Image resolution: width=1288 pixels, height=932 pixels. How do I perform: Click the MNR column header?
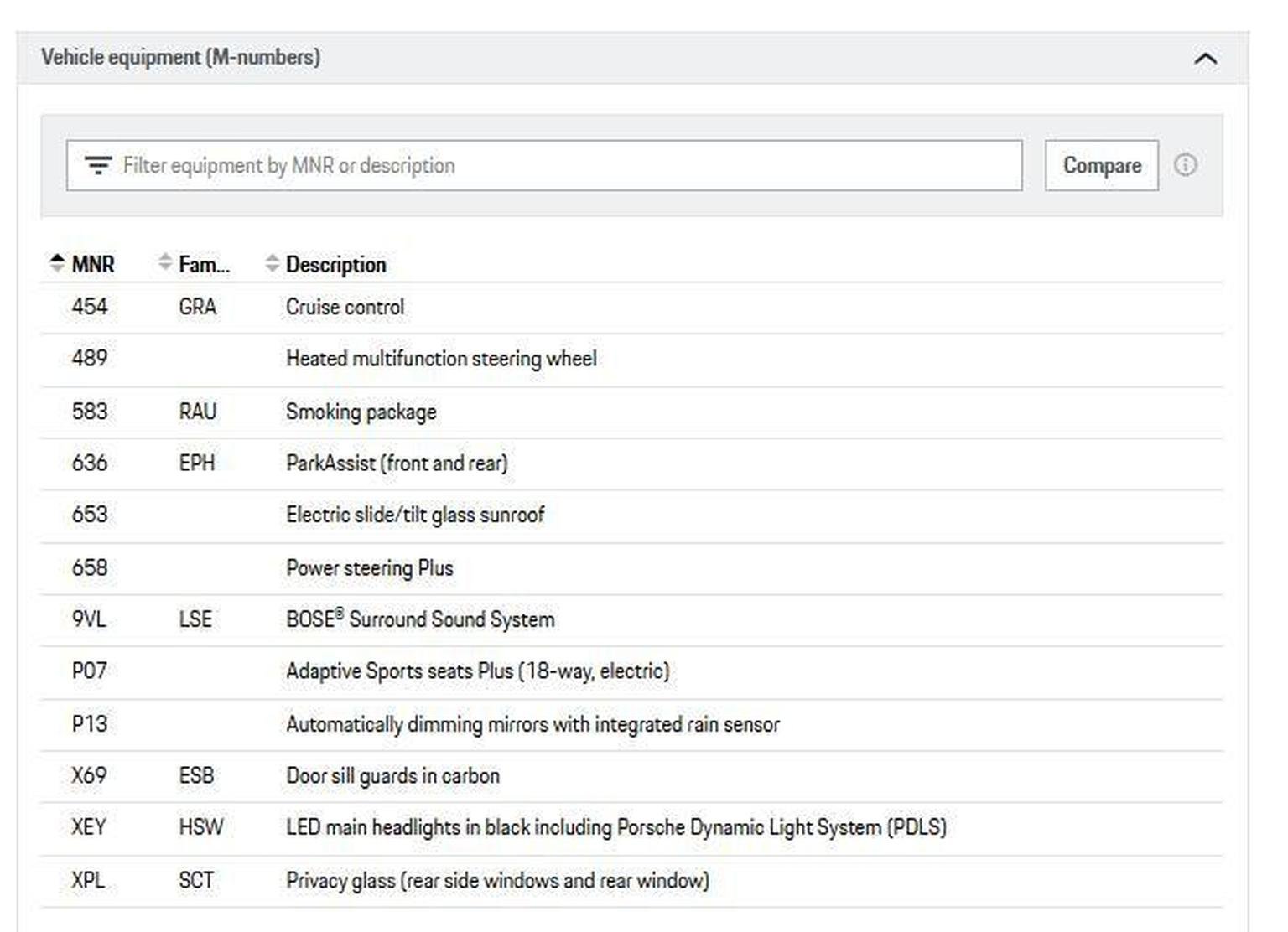[x=92, y=265]
